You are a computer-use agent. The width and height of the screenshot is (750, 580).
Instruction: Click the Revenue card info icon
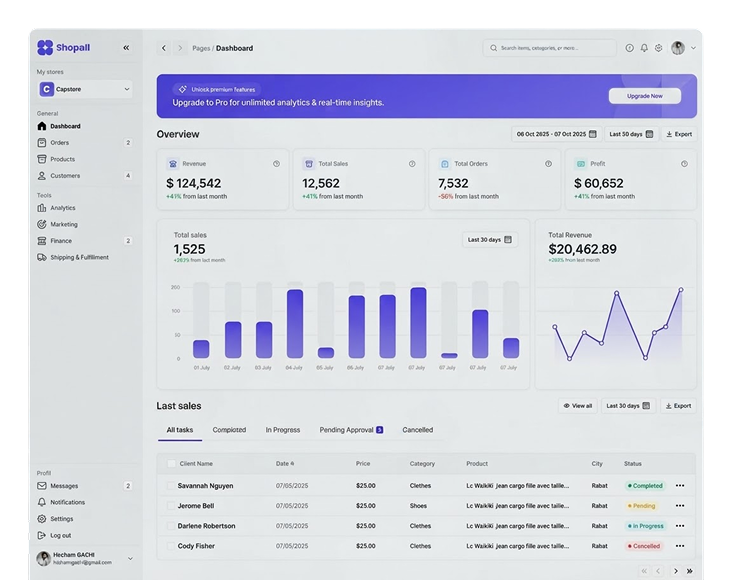coord(276,164)
